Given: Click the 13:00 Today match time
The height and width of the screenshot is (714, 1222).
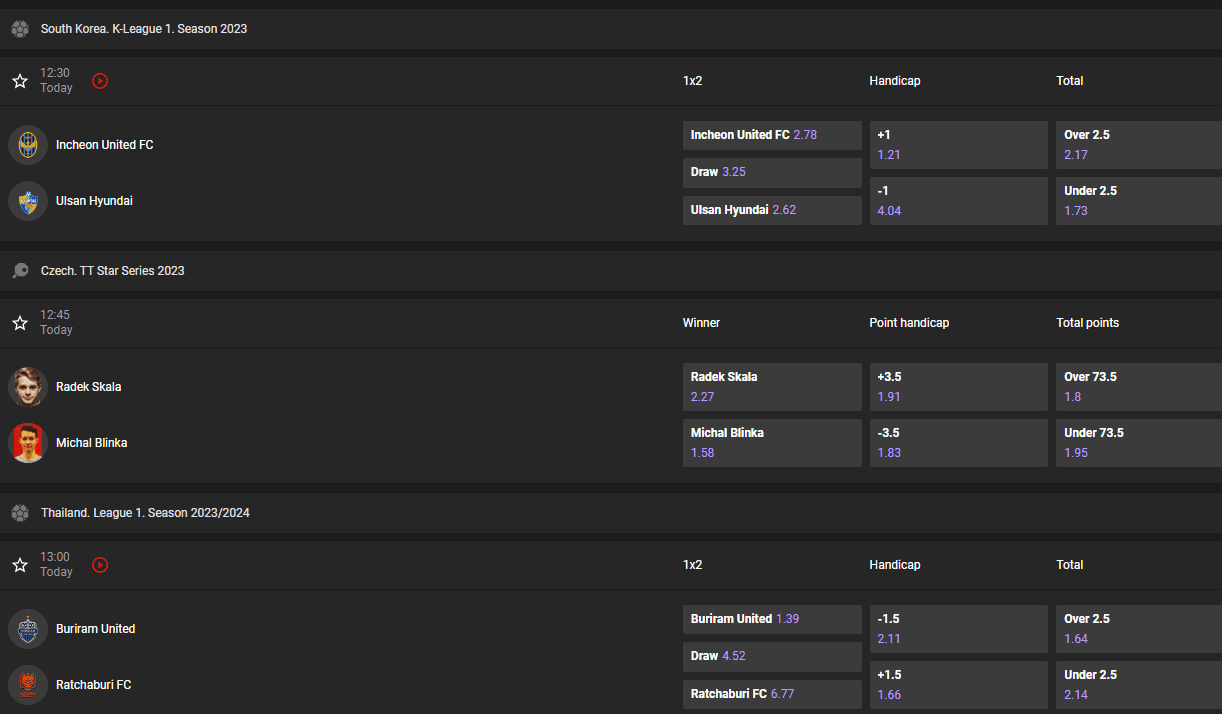Looking at the screenshot, I should 56,565.
